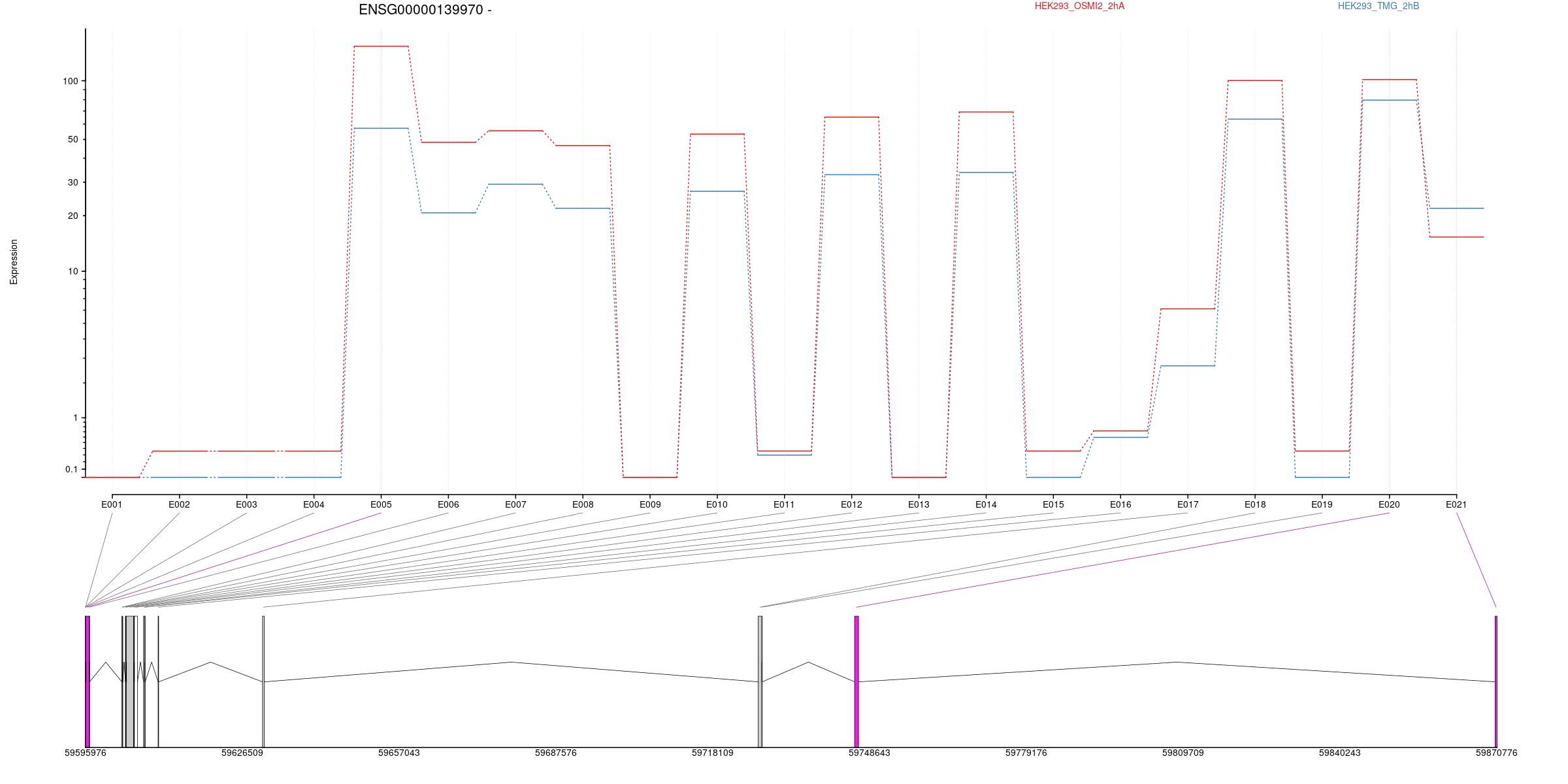The height and width of the screenshot is (784, 1568).
Task: Click the red expression segment above E018
Action: (x=1255, y=80)
